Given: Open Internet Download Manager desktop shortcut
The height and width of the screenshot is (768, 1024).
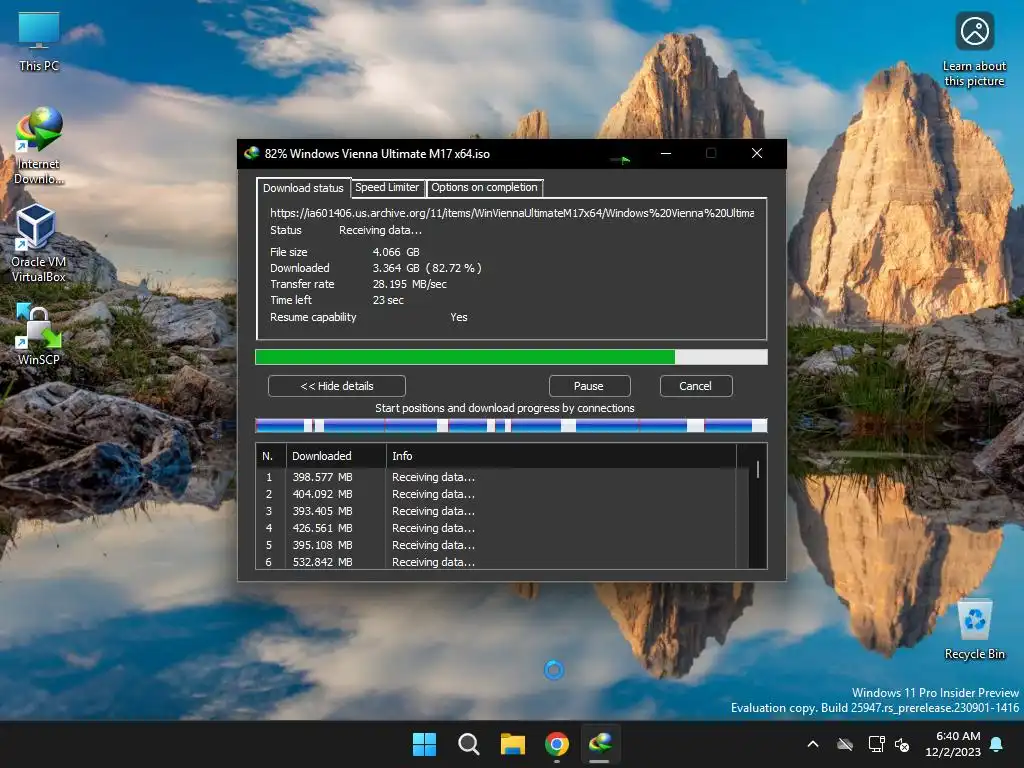Looking at the screenshot, I should pyautogui.click(x=39, y=146).
